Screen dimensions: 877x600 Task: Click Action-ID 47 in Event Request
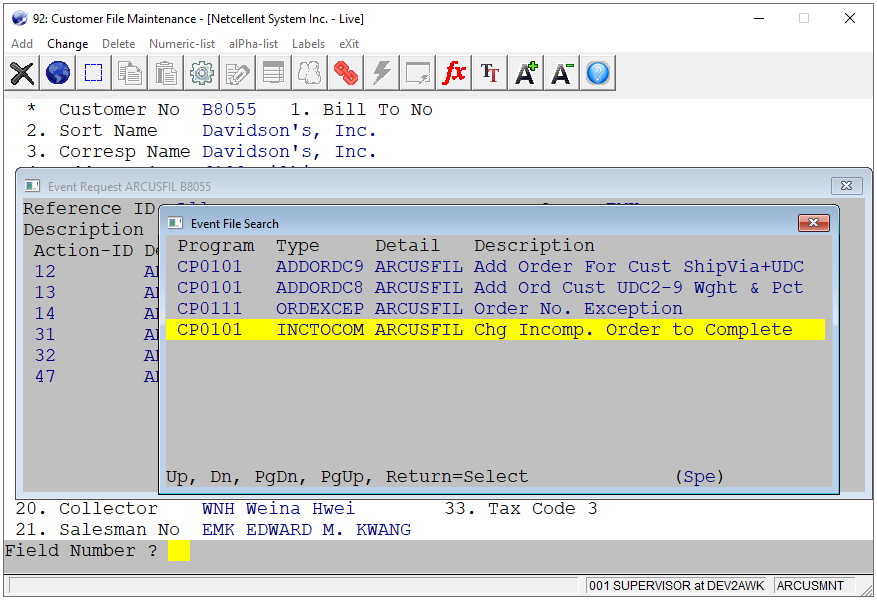tap(45, 376)
